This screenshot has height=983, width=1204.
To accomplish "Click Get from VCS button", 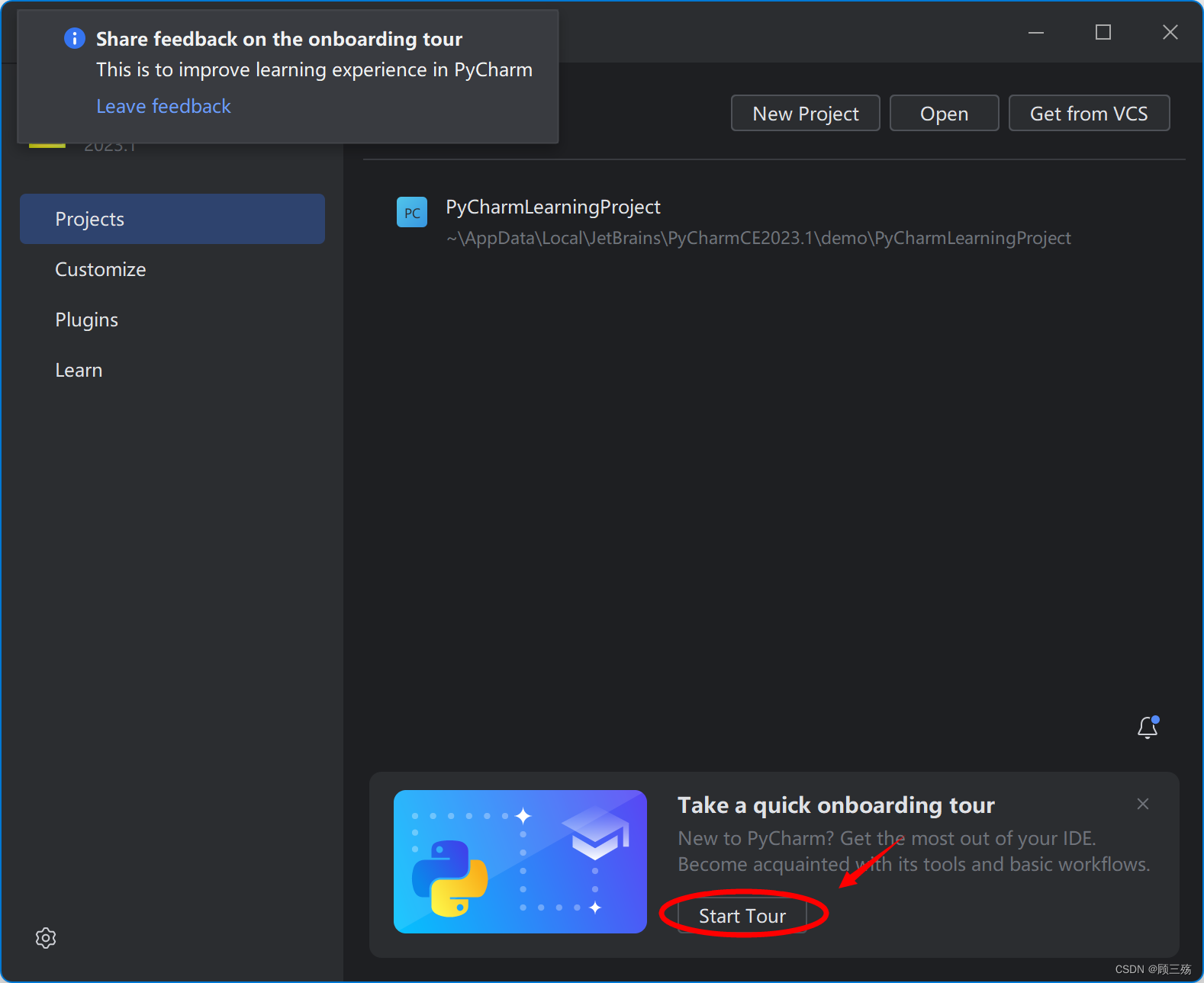I will [x=1090, y=114].
